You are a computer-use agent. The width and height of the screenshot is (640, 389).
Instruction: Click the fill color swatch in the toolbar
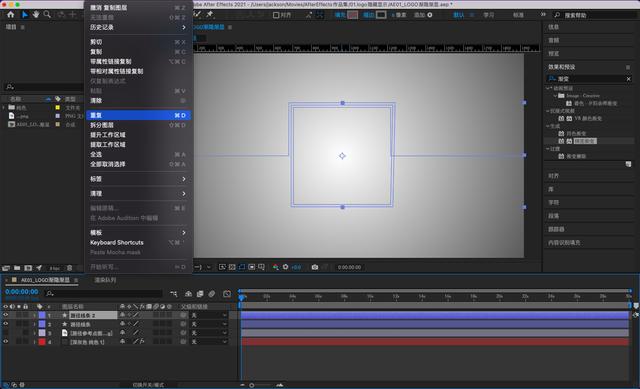pos(353,15)
